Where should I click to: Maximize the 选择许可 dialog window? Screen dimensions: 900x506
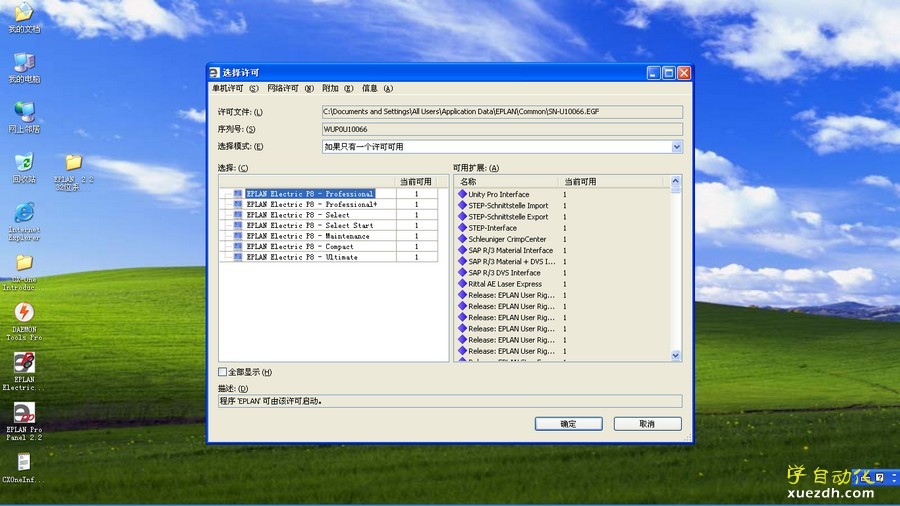[669, 73]
